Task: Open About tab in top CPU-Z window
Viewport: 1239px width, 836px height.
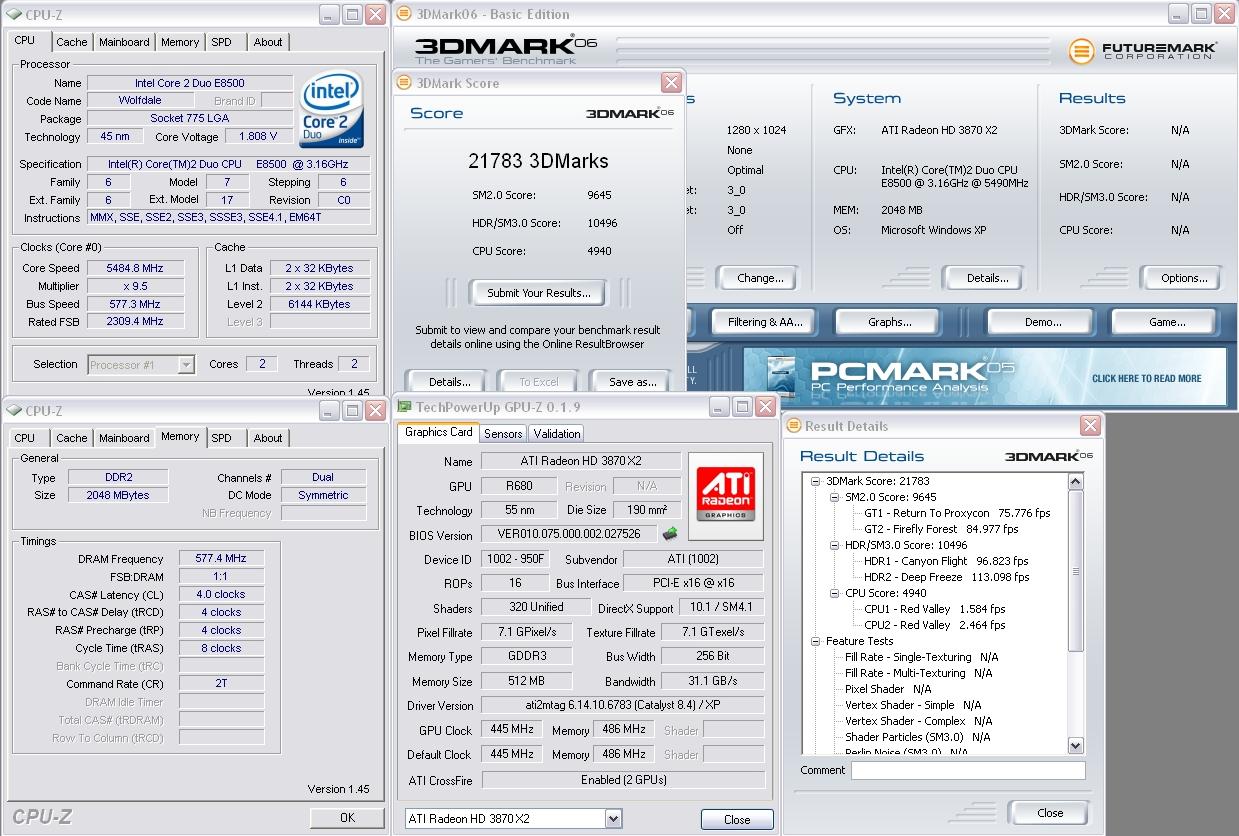Action: coord(268,42)
